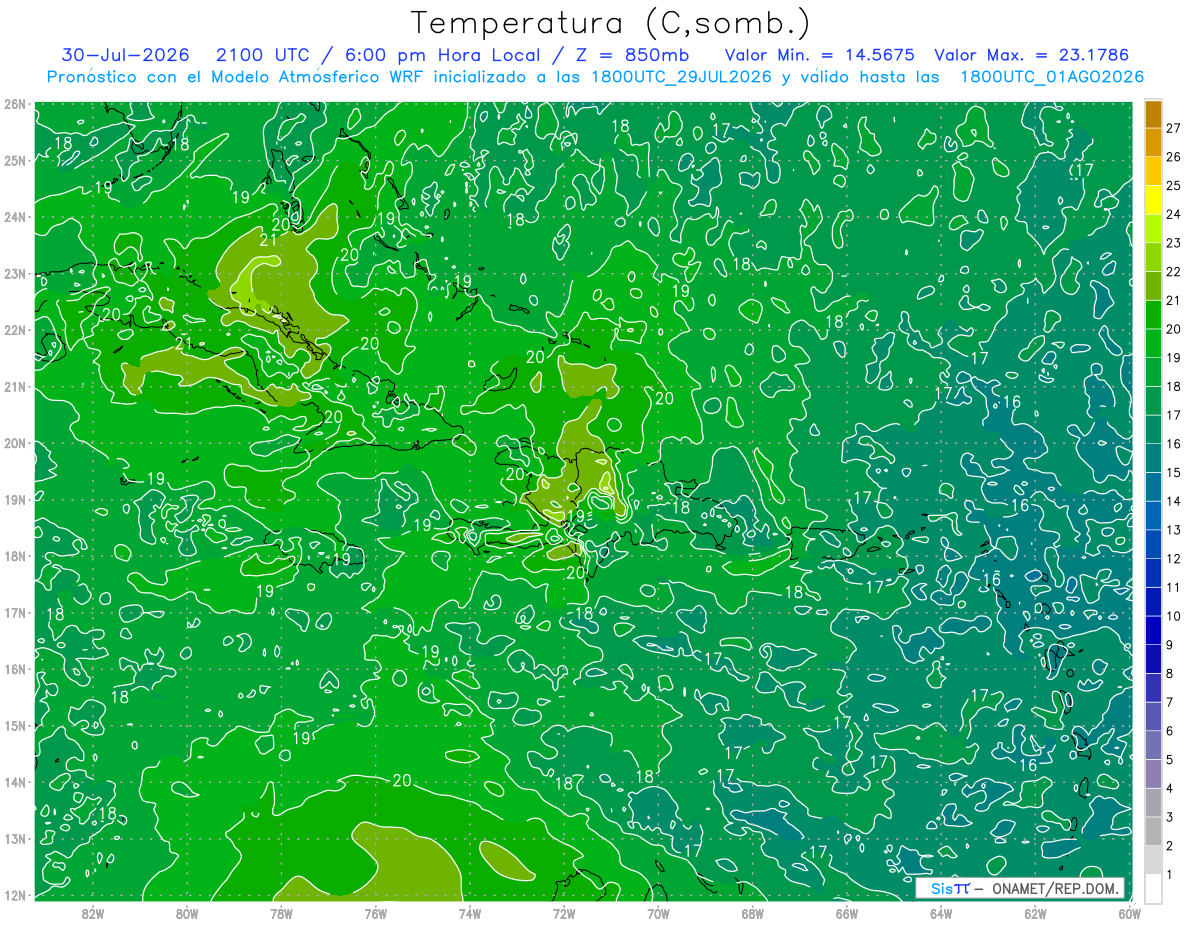Click the latitude label '20N'
Viewport: 1200px width, 927px height.
point(14,443)
